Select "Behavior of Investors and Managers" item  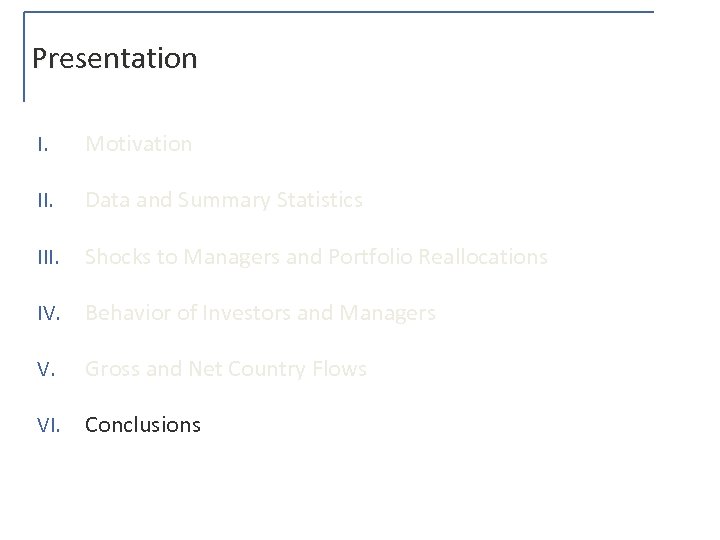(260, 313)
